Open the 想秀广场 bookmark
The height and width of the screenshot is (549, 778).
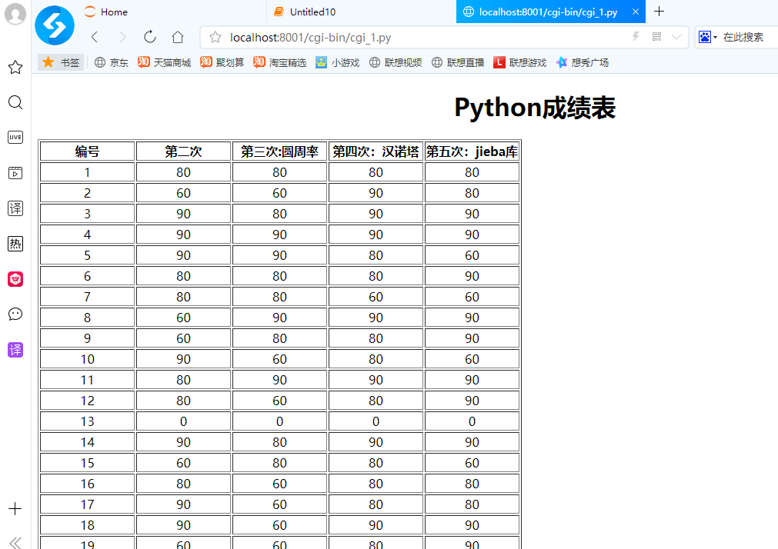583,63
